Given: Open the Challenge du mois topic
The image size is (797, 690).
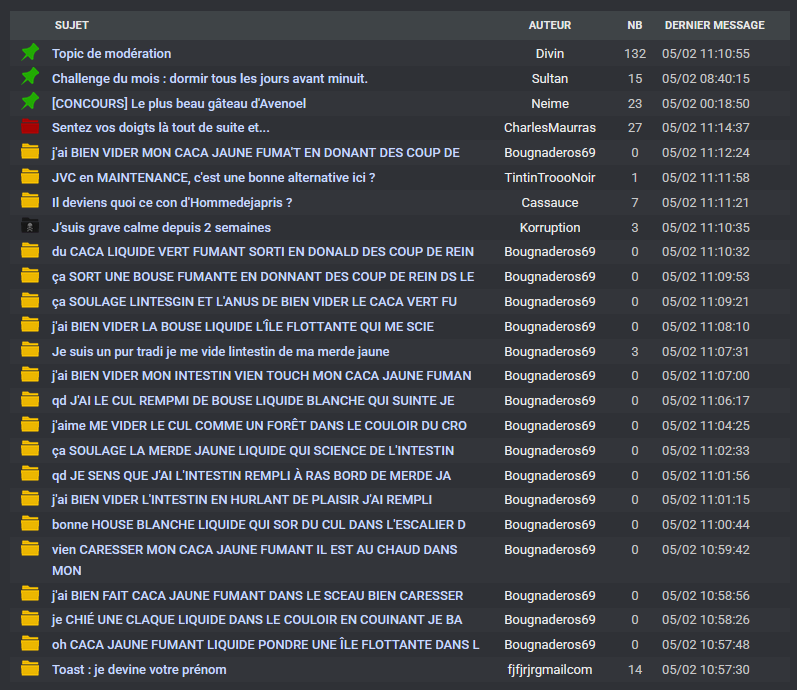Looking at the screenshot, I should click(x=210, y=78).
